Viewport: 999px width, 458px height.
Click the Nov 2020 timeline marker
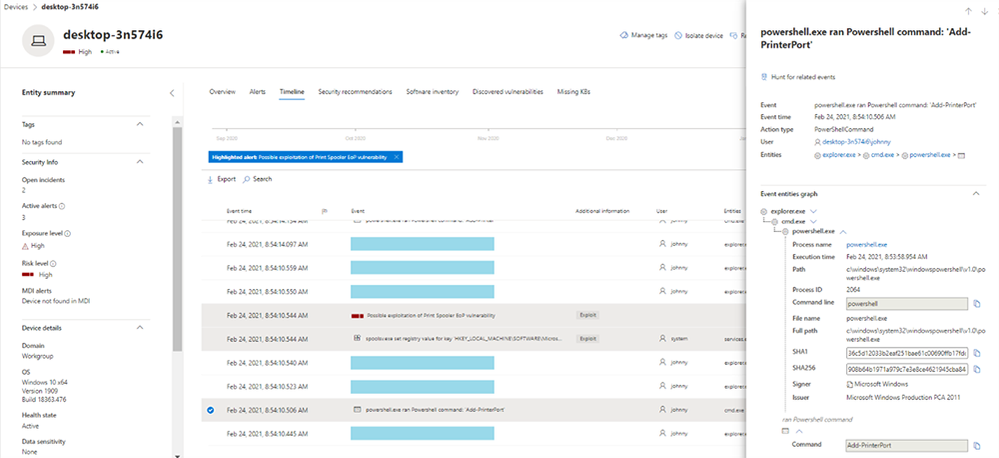coord(487,138)
